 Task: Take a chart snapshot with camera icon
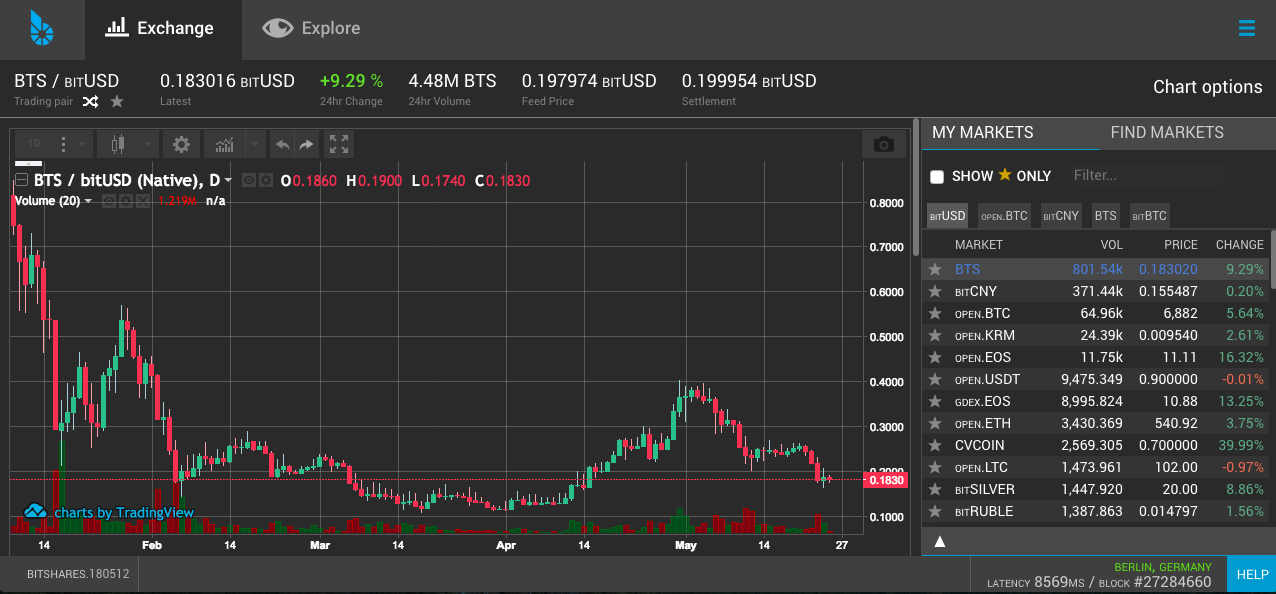point(883,145)
